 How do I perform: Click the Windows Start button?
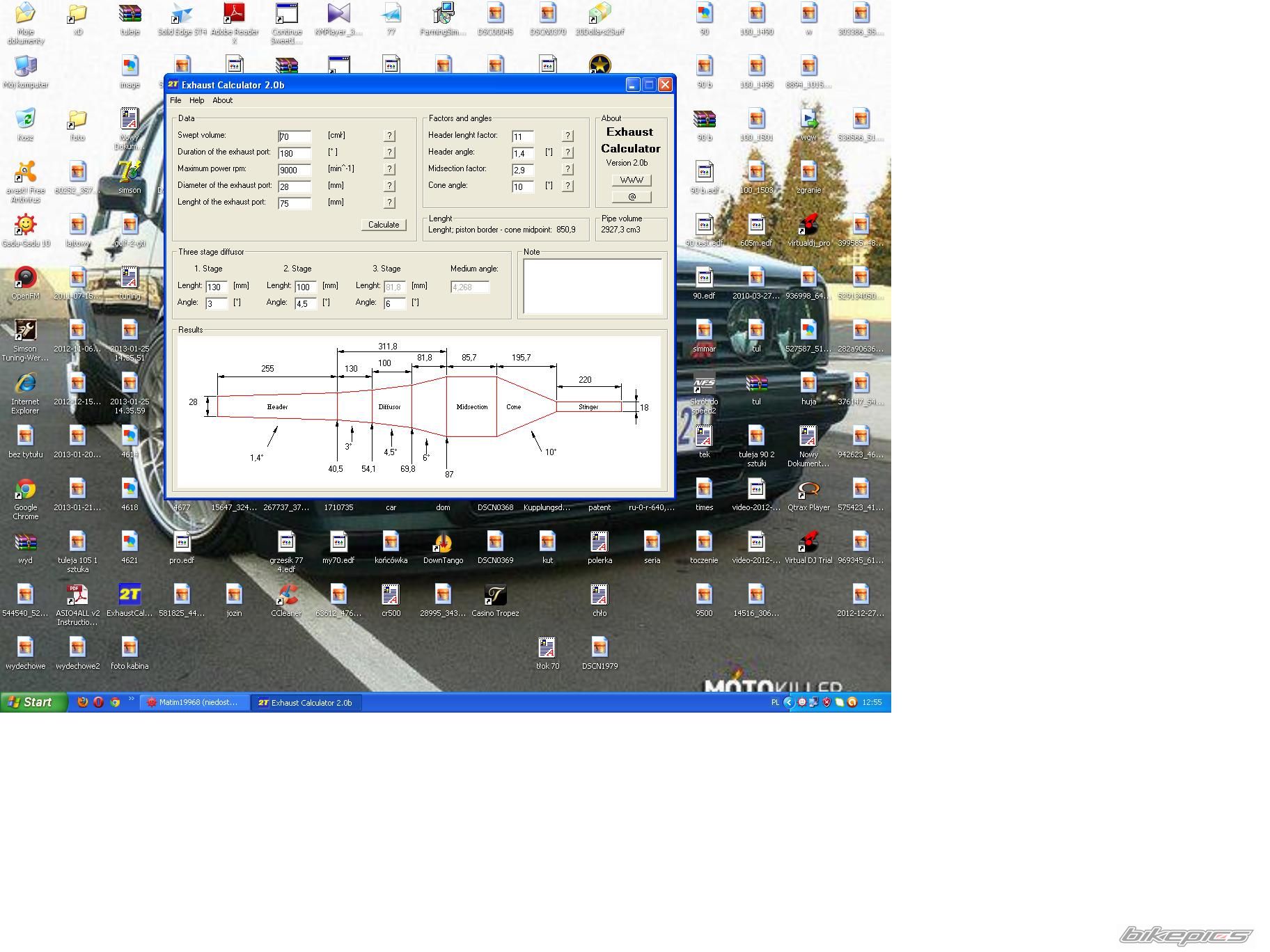33,702
